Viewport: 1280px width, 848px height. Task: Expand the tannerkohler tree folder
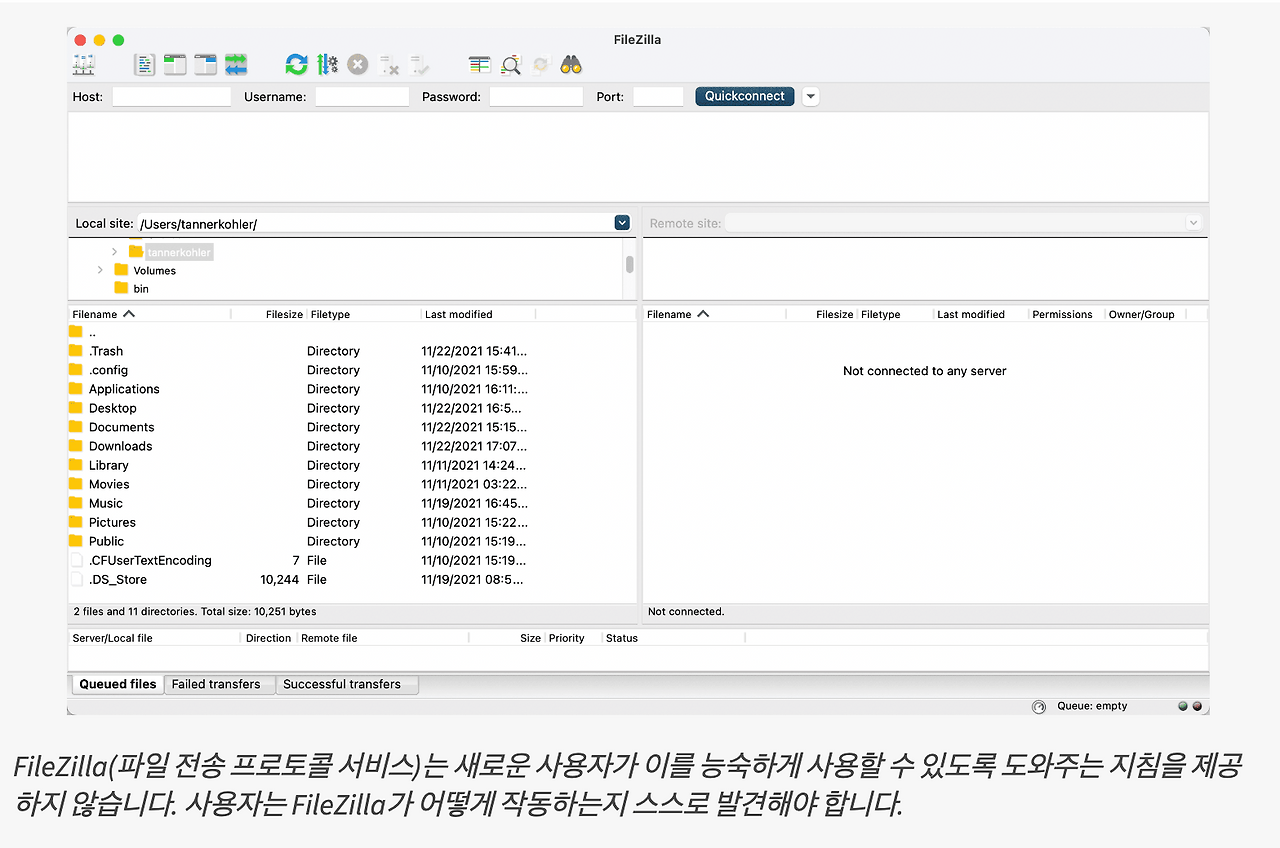115,252
